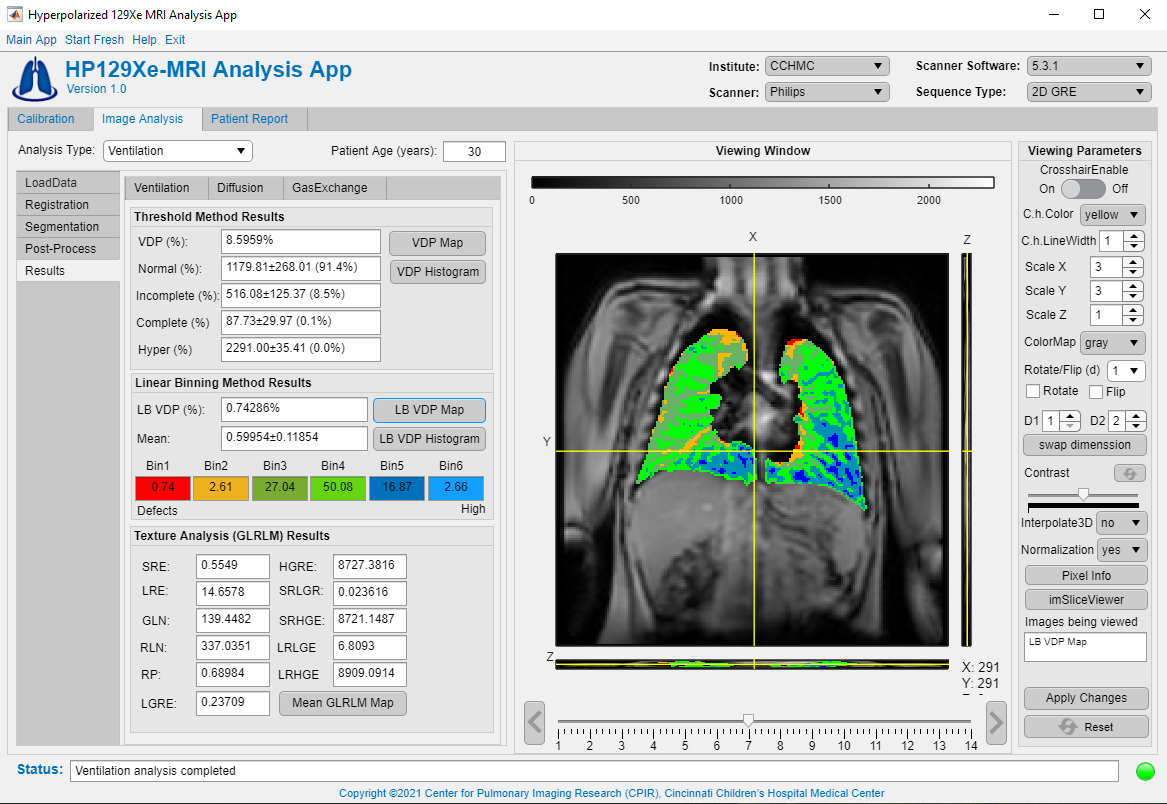Toggle the CrosshairEnable switch

(x=1083, y=188)
